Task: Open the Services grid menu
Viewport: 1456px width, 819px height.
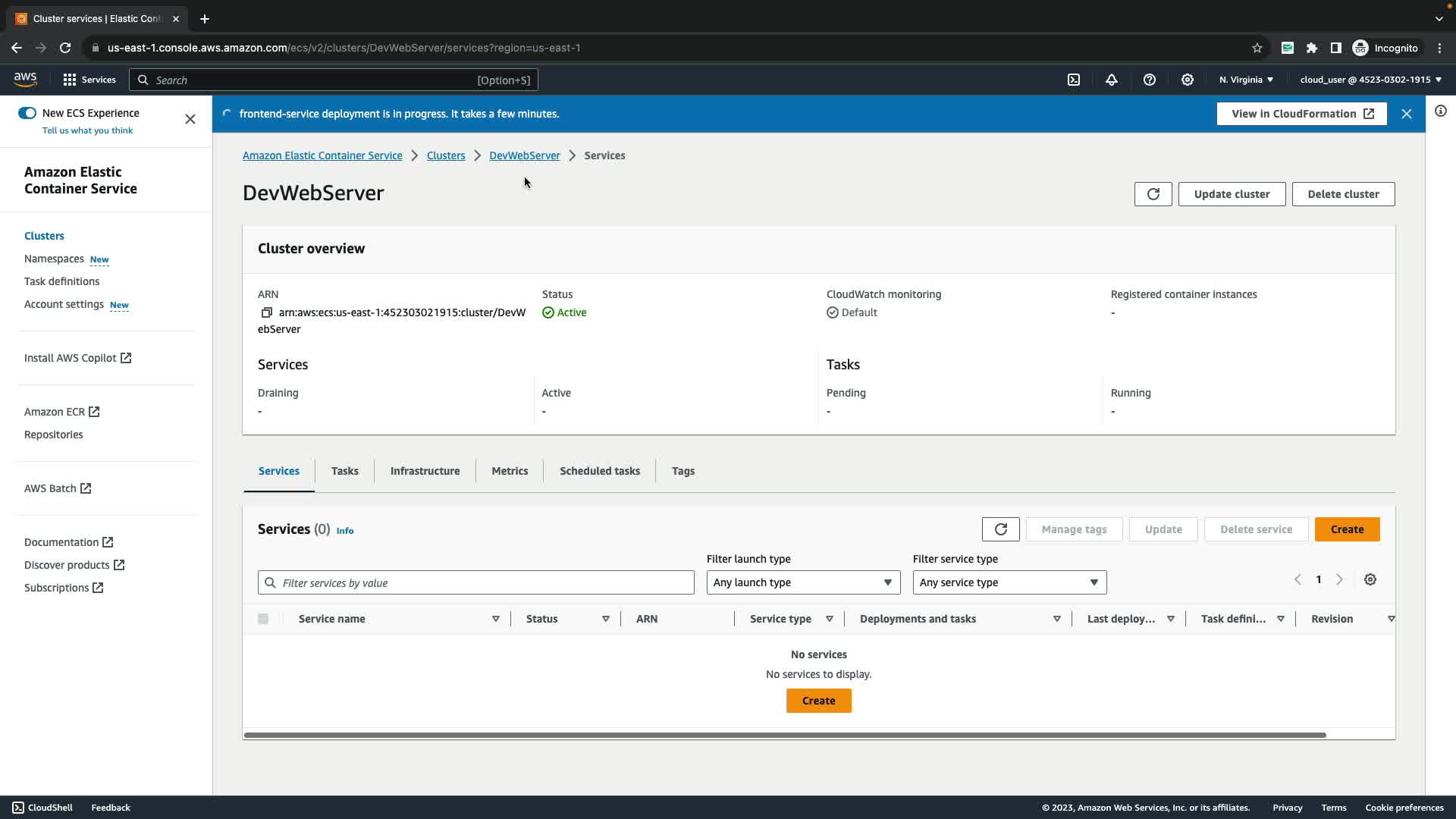Action: pyautogui.click(x=89, y=80)
